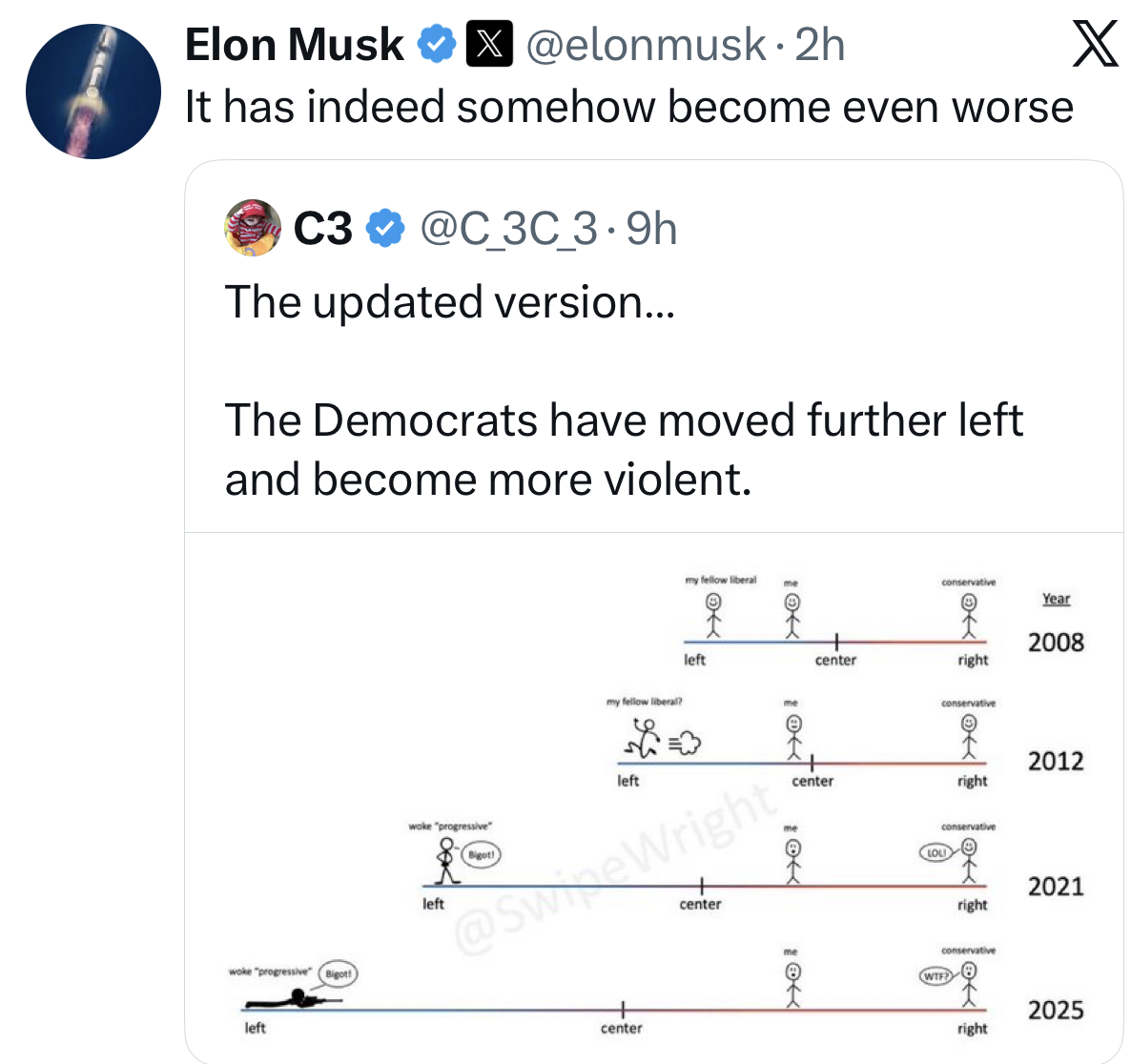Click Elon Musk's rocket profile avatar
Image resolution: width=1131 pixels, height=1064 pixels.
click(93, 92)
